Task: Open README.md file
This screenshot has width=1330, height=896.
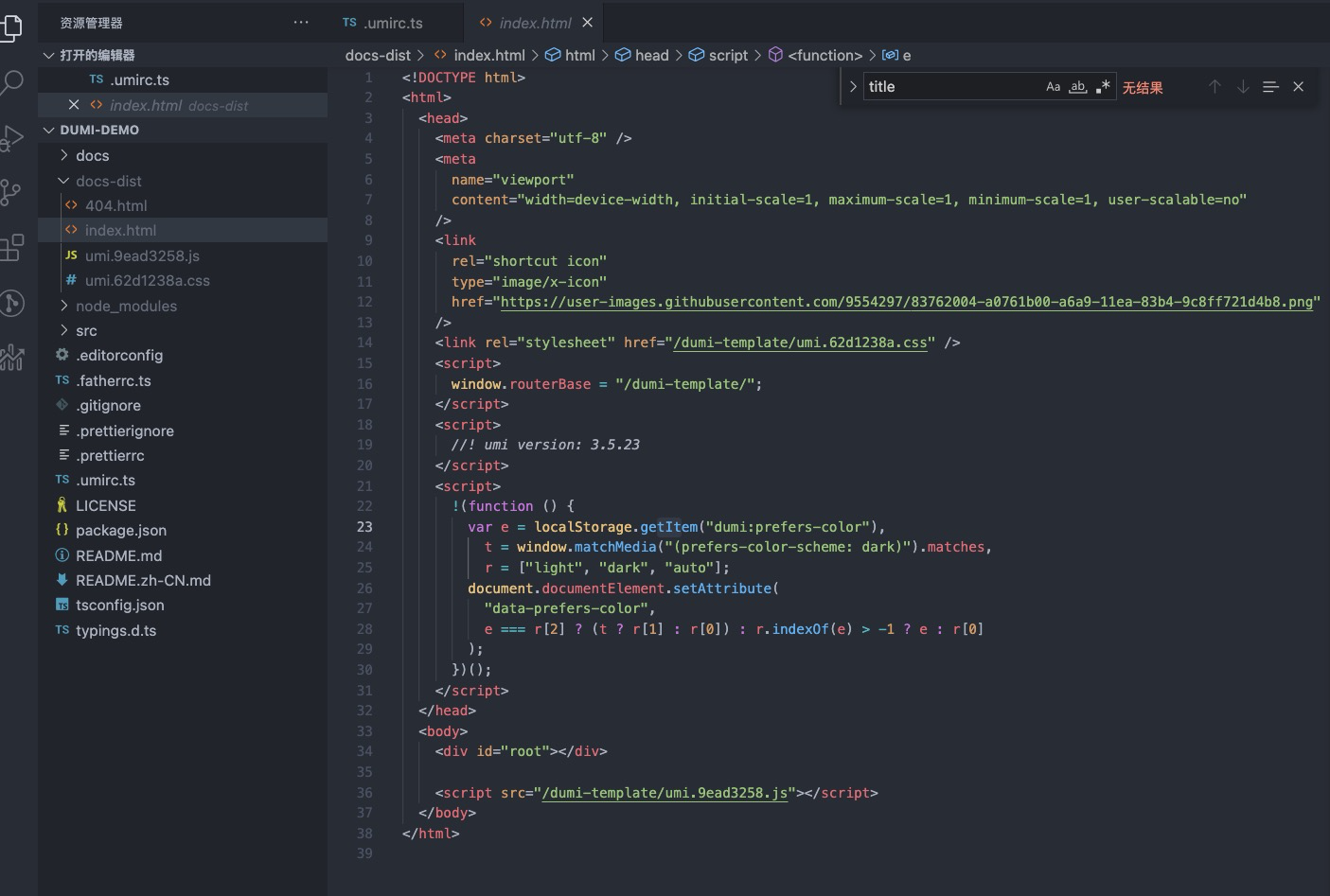Action: point(183,555)
